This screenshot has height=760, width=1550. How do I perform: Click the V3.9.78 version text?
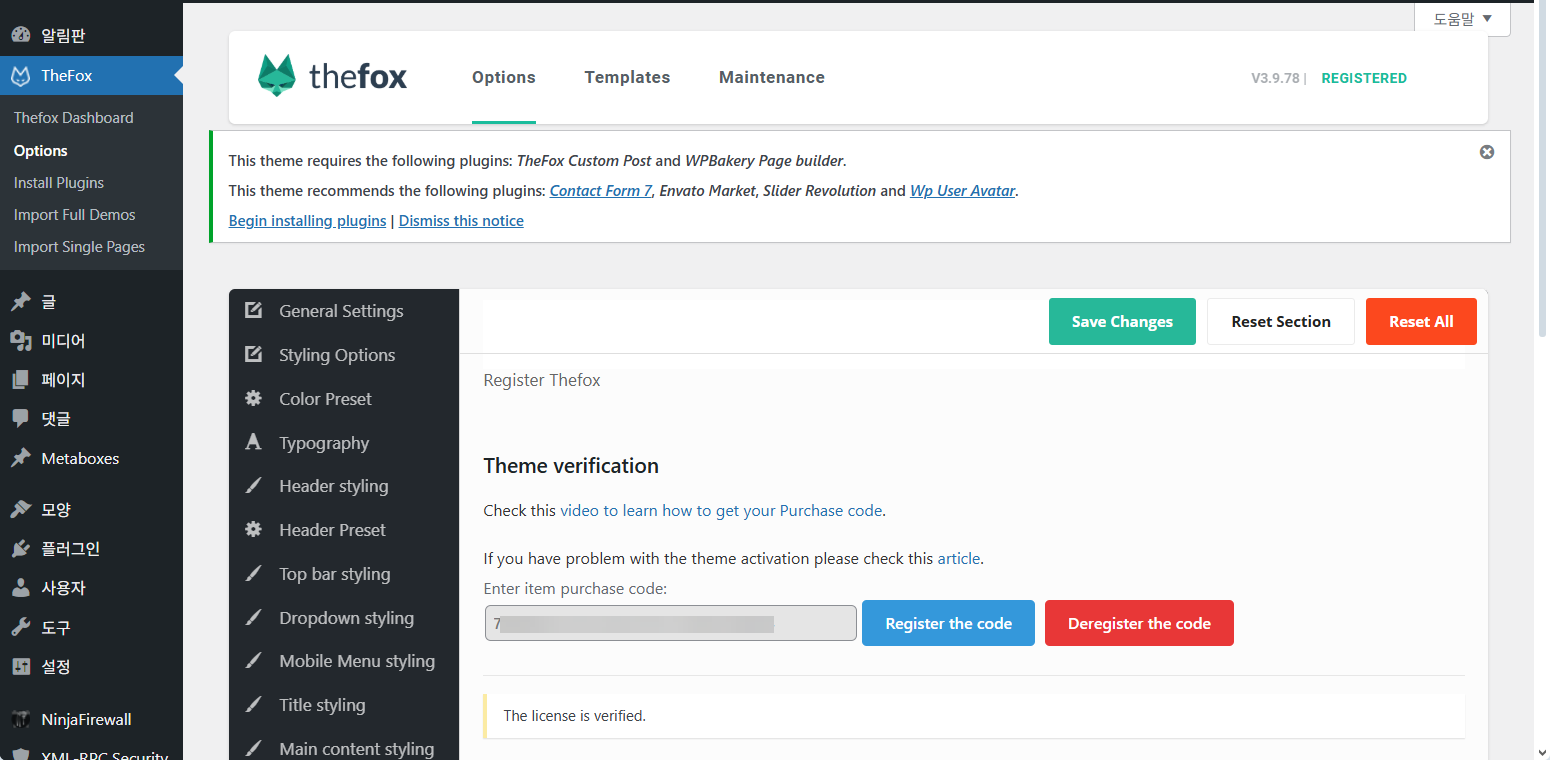[x=1275, y=78]
